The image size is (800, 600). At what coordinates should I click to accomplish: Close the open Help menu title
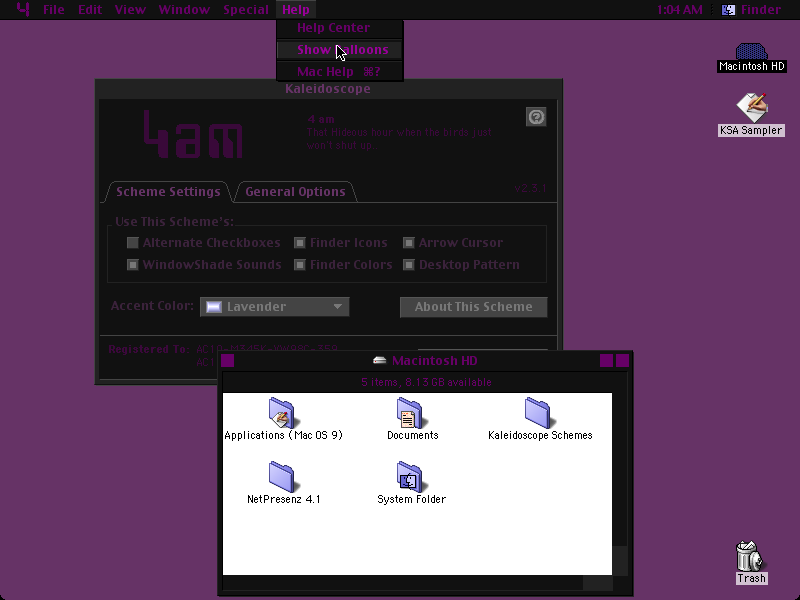(x=296, y=10)
